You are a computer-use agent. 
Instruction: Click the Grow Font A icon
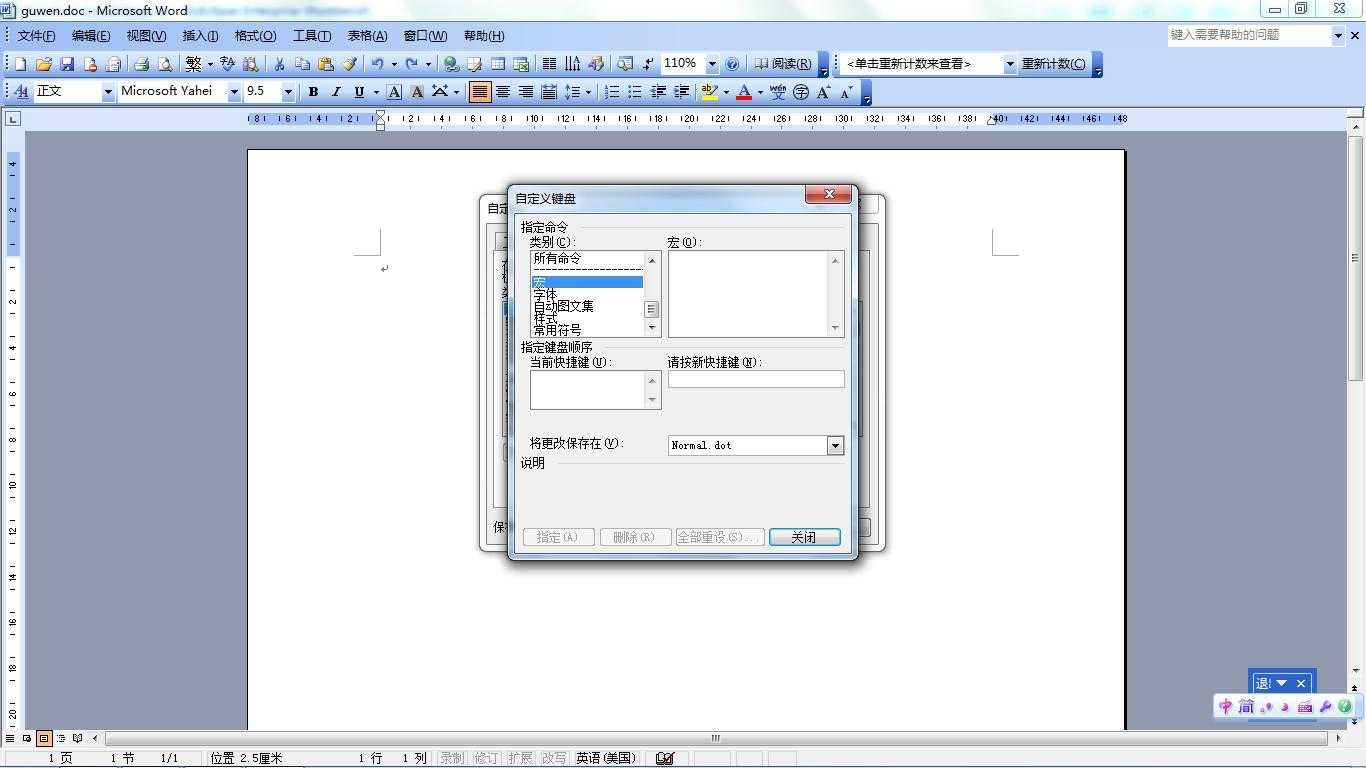tap(824, 92)
